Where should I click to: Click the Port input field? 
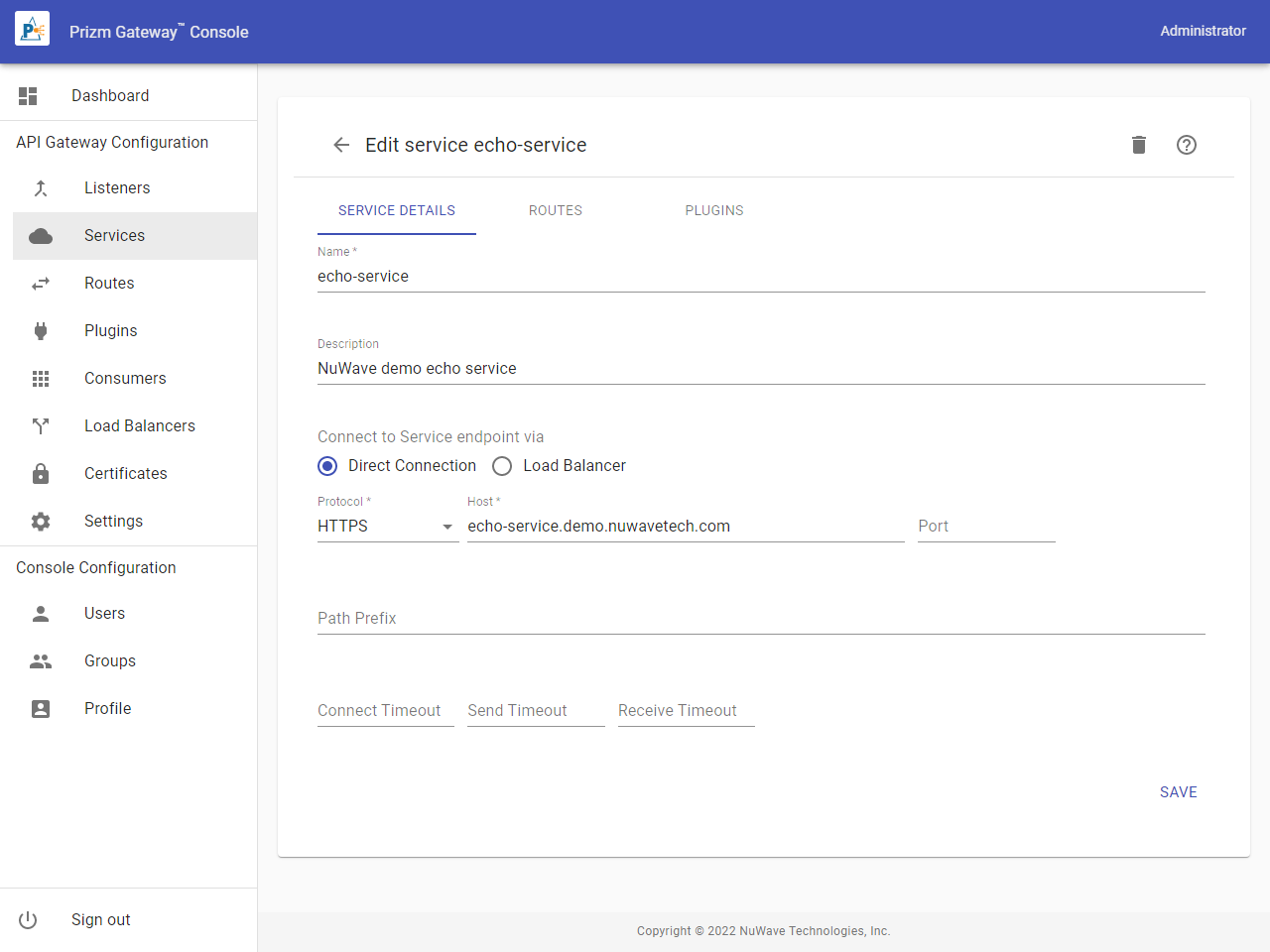tap(985, 527)
